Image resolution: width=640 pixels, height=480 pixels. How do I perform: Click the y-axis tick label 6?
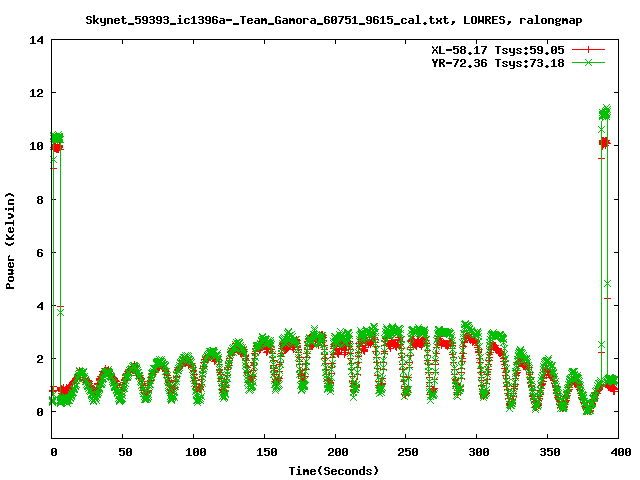pyautogui.click(x=40, y=253)
